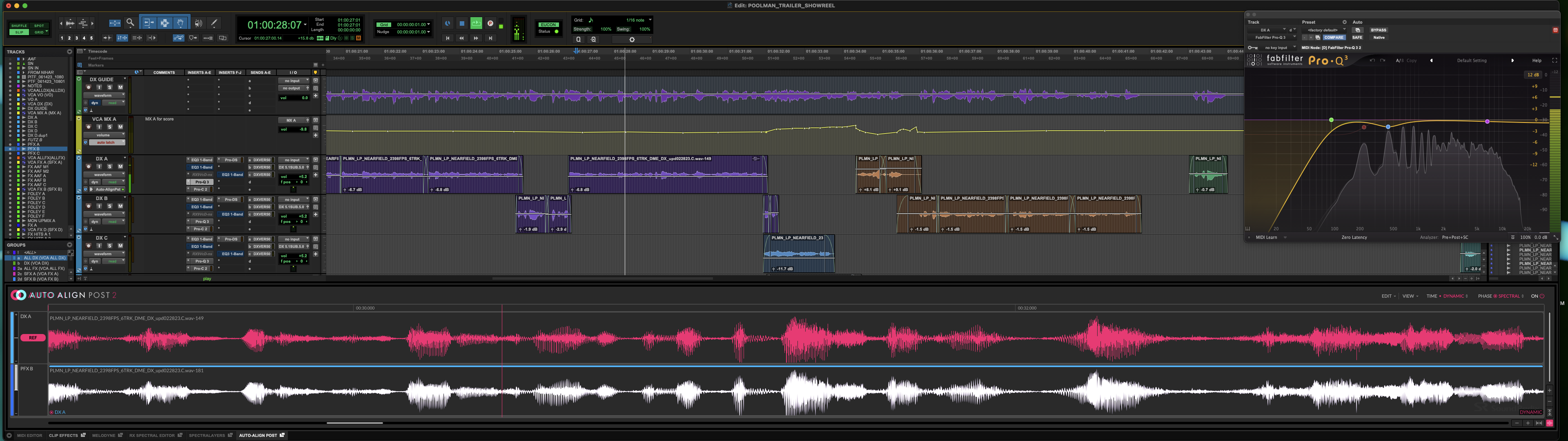Click Help in Pro-Q 3
Viewport: 1568px width, 441px height.
click(1537, 60)
